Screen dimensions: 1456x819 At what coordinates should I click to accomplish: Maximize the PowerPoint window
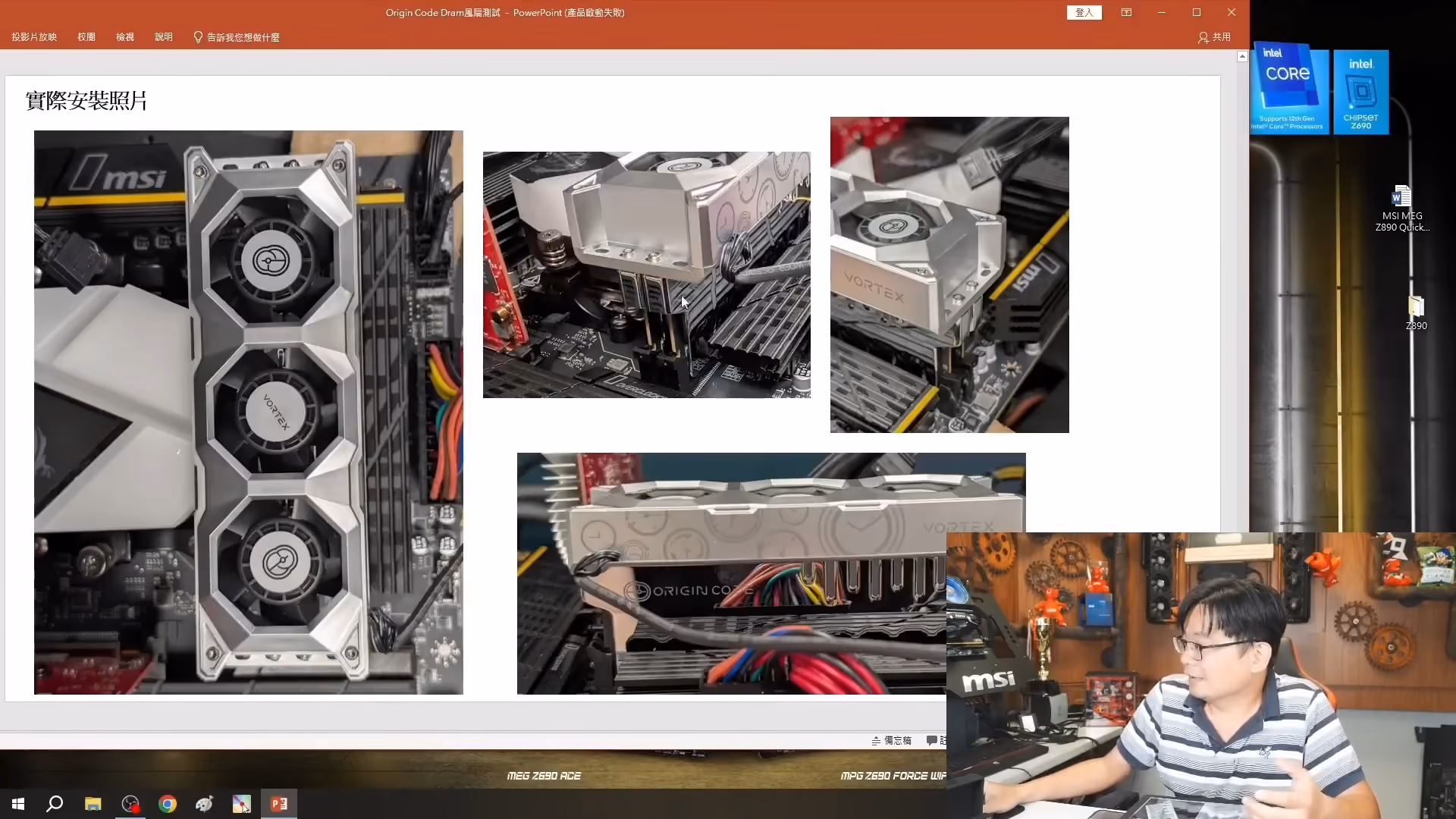[1197, 13]
